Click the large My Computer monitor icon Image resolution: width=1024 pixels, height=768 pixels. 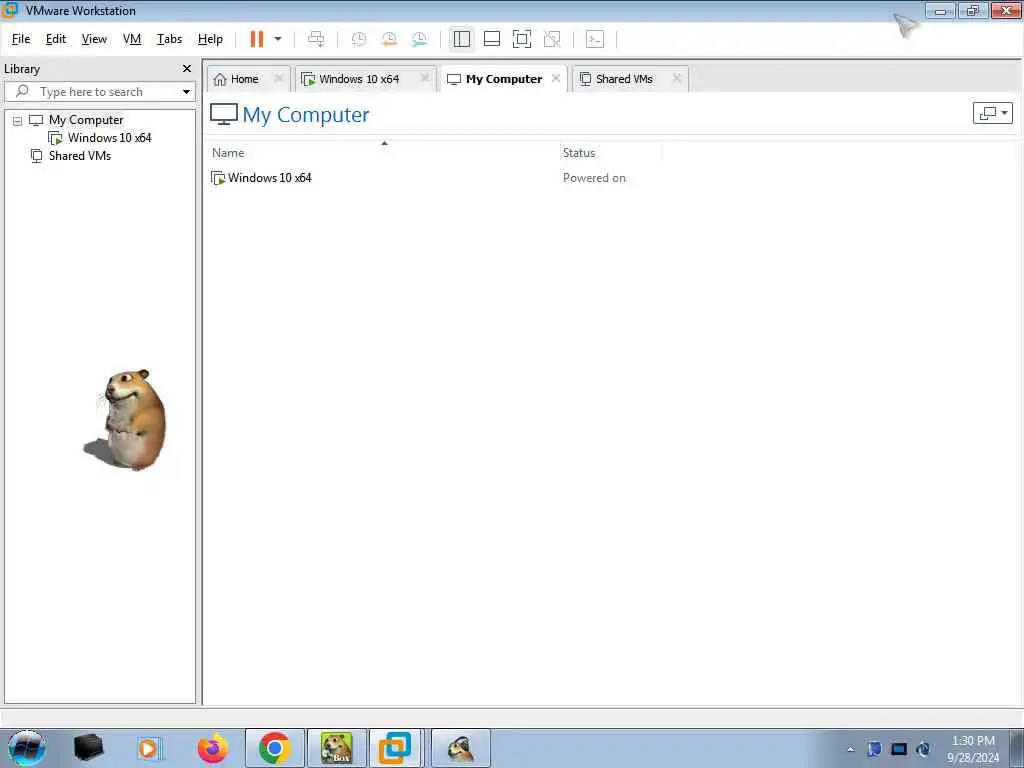tap(223, 114)
